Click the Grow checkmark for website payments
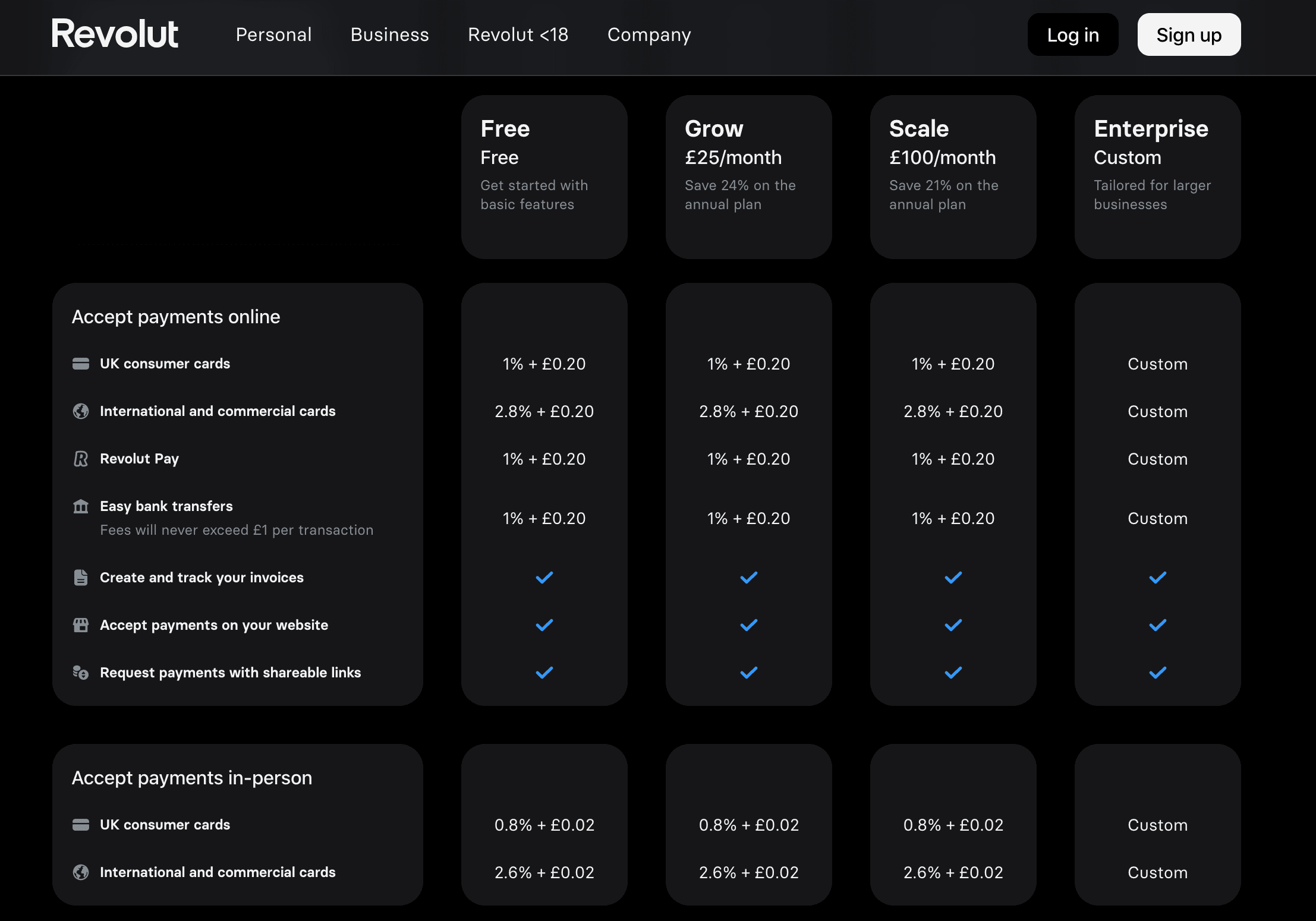This screenshot has width=1316, height=921. [749, 624]
